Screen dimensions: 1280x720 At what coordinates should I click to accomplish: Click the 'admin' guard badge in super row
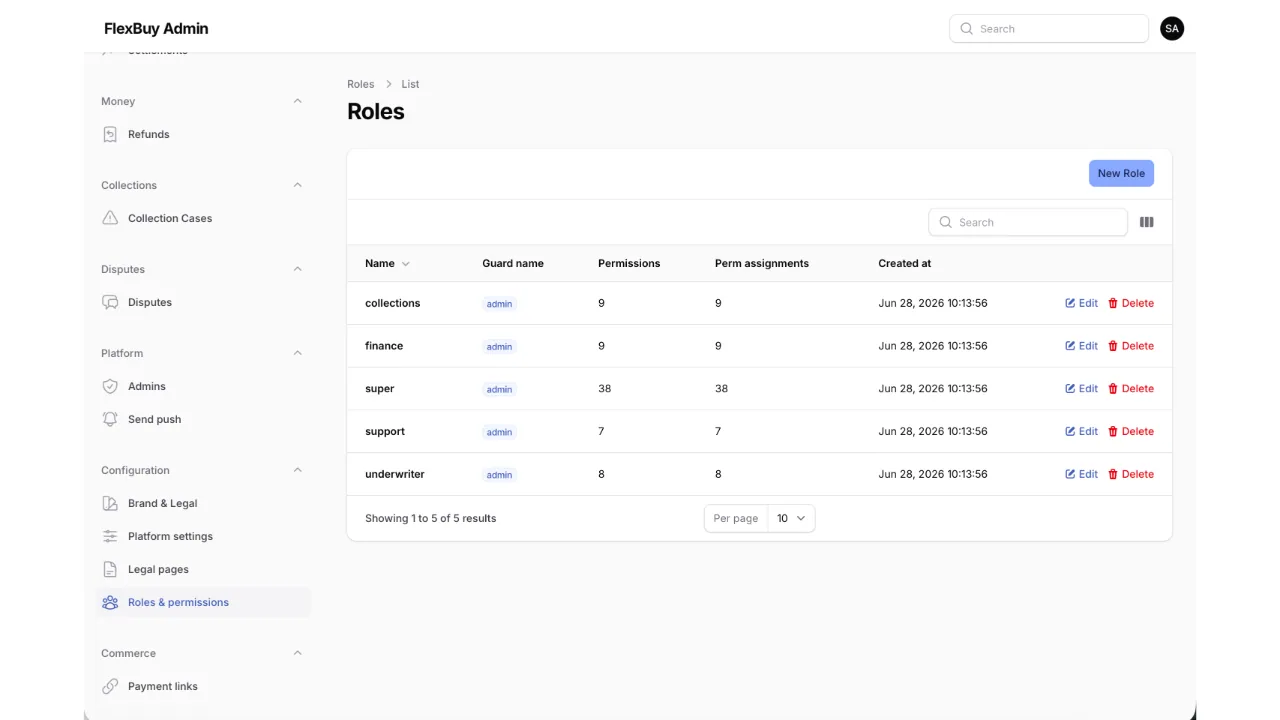(499, 389)
